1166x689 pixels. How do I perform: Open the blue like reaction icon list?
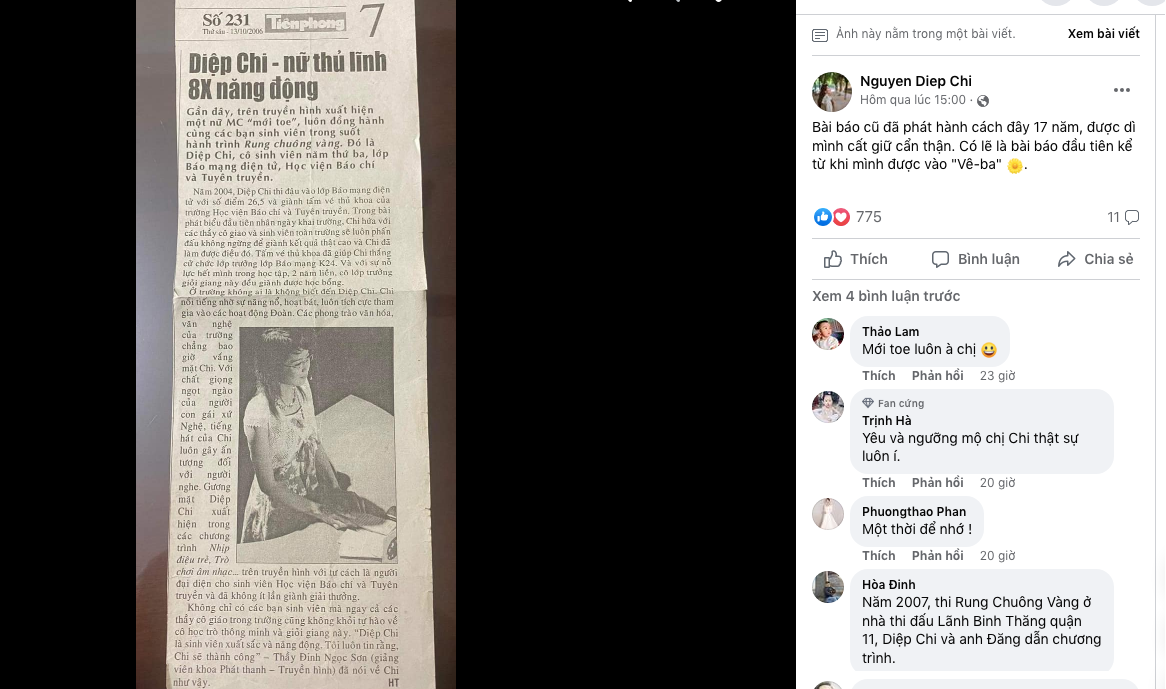click(822, 217)
